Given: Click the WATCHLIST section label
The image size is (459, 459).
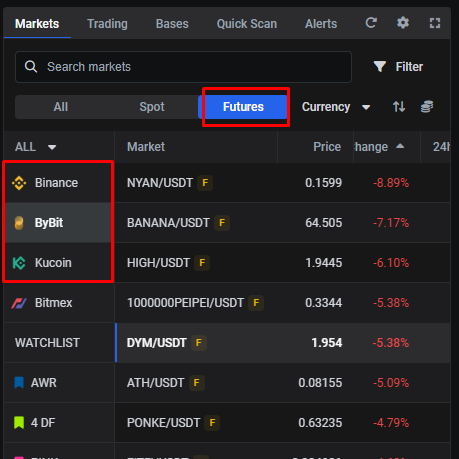Looking at the screenshot, I should (x=47, y=343).
